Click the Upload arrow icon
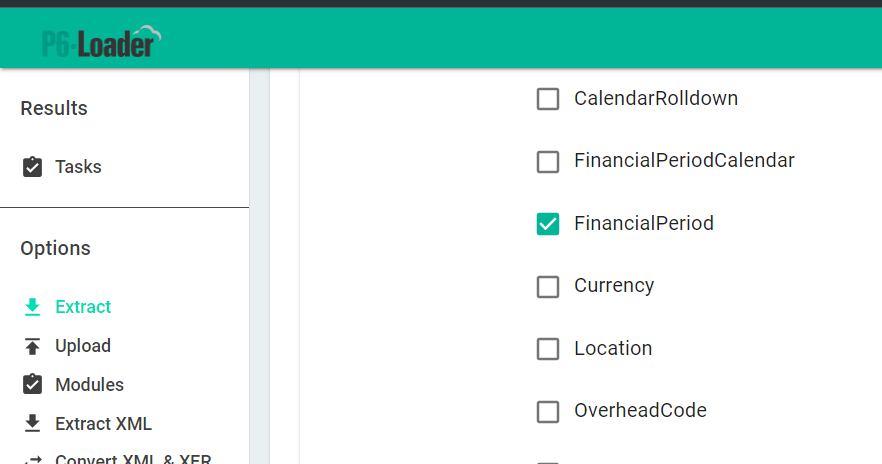 click(33, 346)
